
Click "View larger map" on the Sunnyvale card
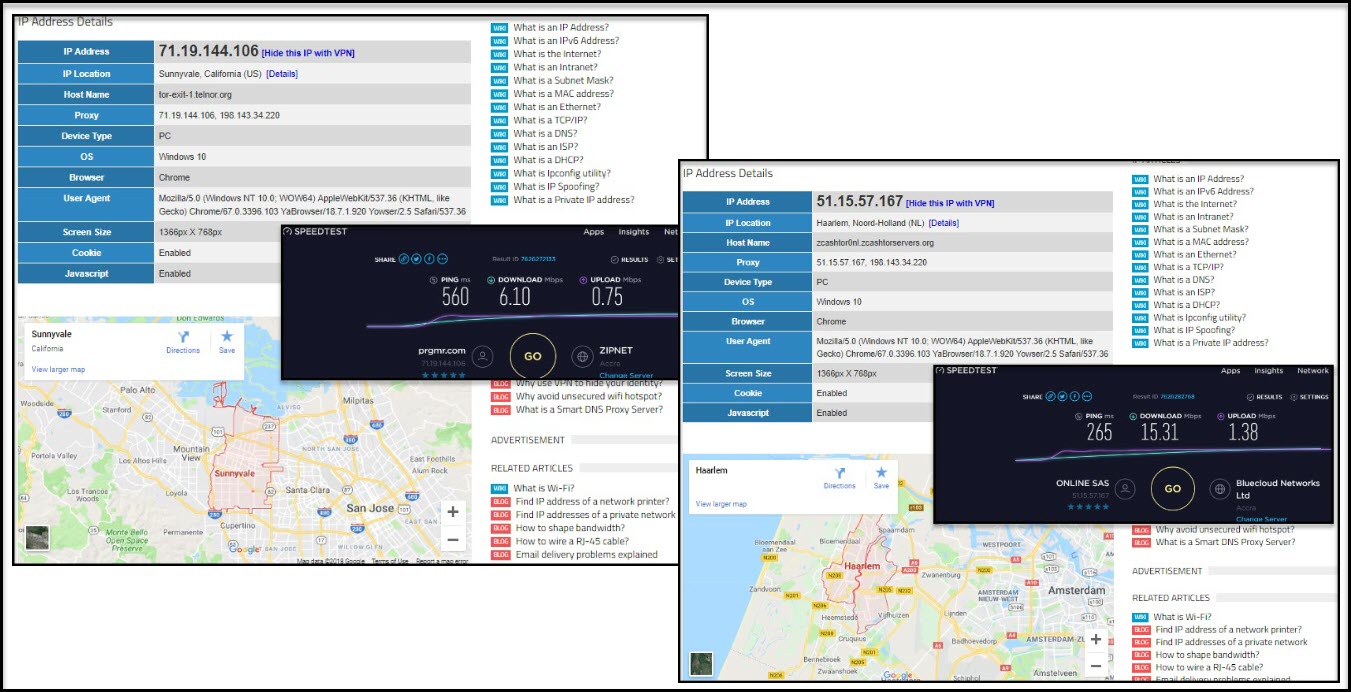58,369
